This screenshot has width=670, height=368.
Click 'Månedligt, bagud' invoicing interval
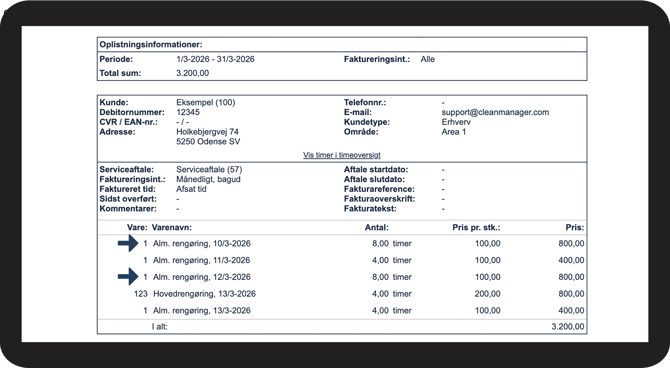[208, 180]
